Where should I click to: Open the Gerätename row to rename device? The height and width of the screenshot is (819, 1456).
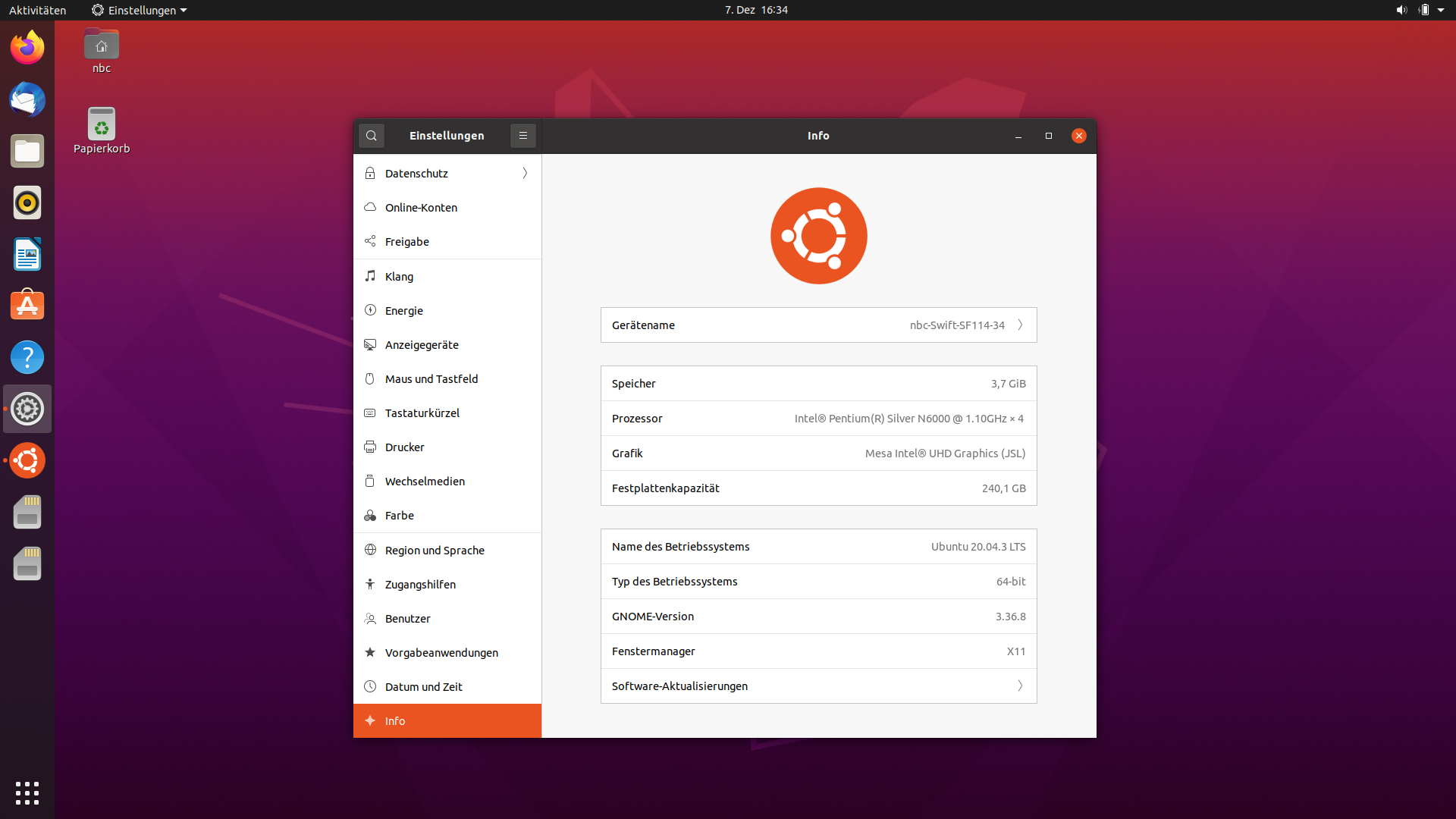coord(818,325)
